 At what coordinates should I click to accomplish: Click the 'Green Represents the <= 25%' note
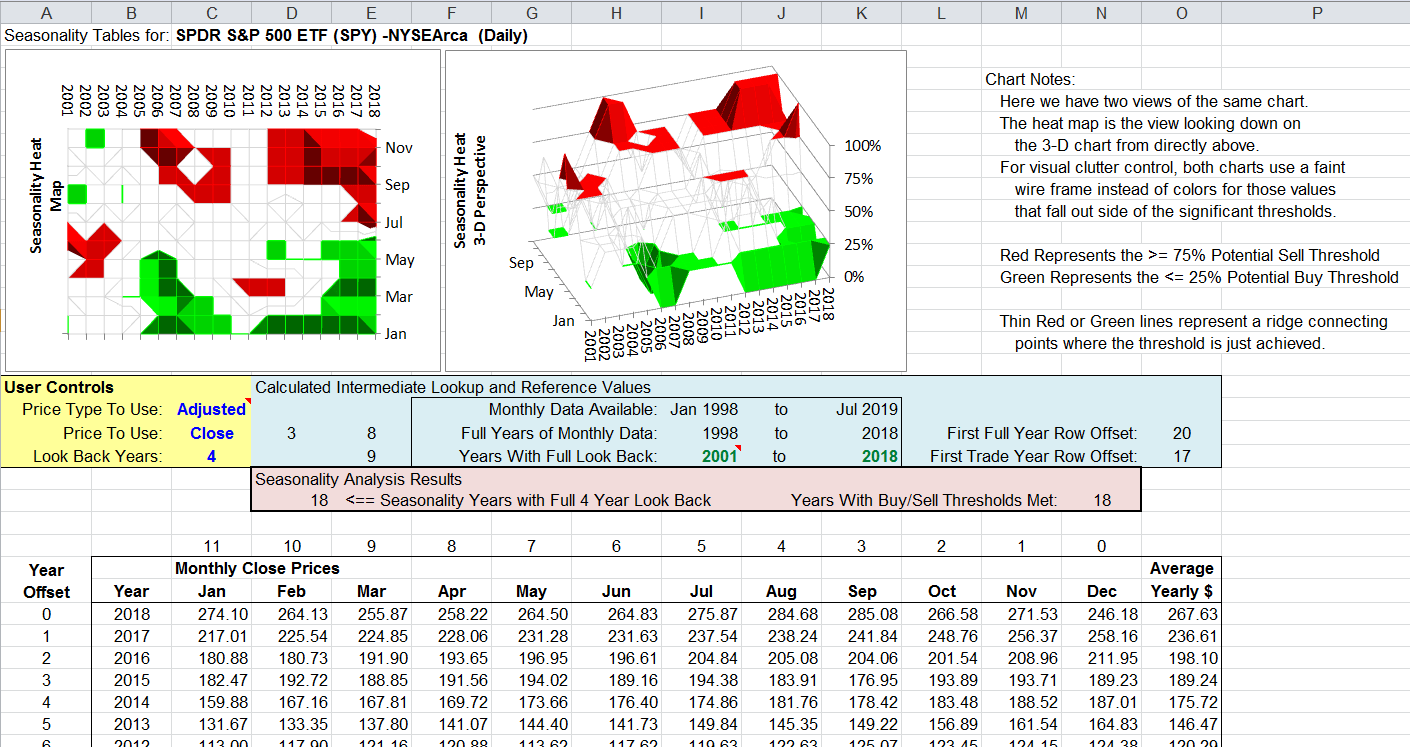[1199, 277]
